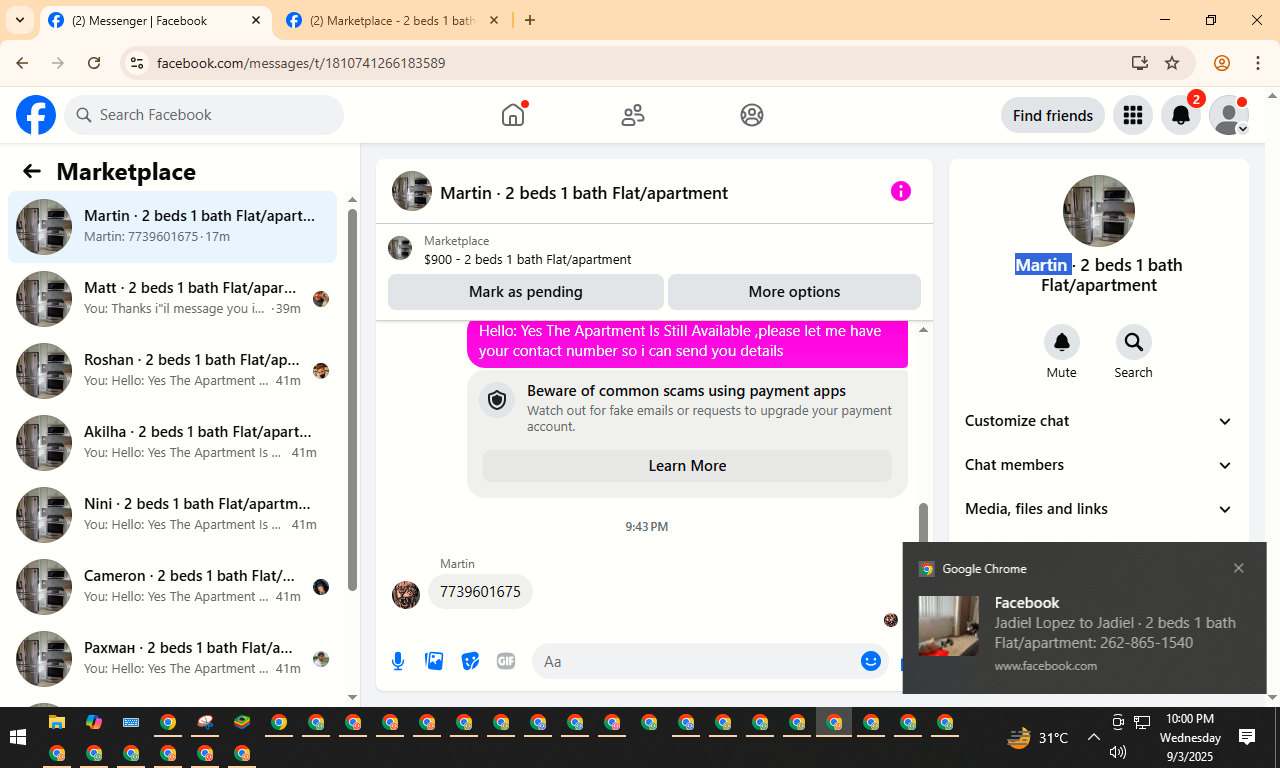
Task: Click the More options button
Action: [794, 292]
